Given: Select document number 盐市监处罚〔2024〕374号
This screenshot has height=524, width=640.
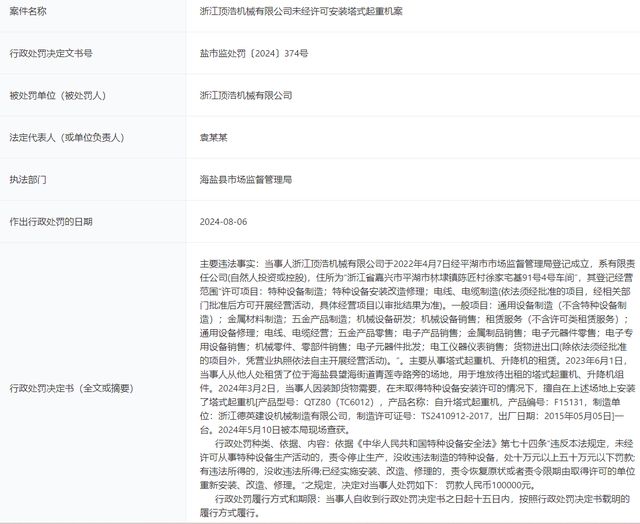Looking at the screenshot, I should [254, 53].
